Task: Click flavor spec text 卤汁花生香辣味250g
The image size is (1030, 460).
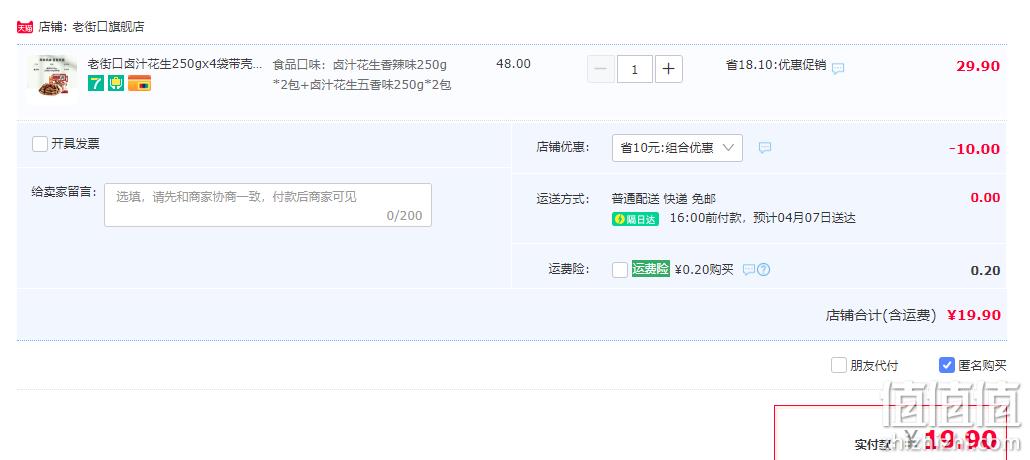Action: pos(390,65)
